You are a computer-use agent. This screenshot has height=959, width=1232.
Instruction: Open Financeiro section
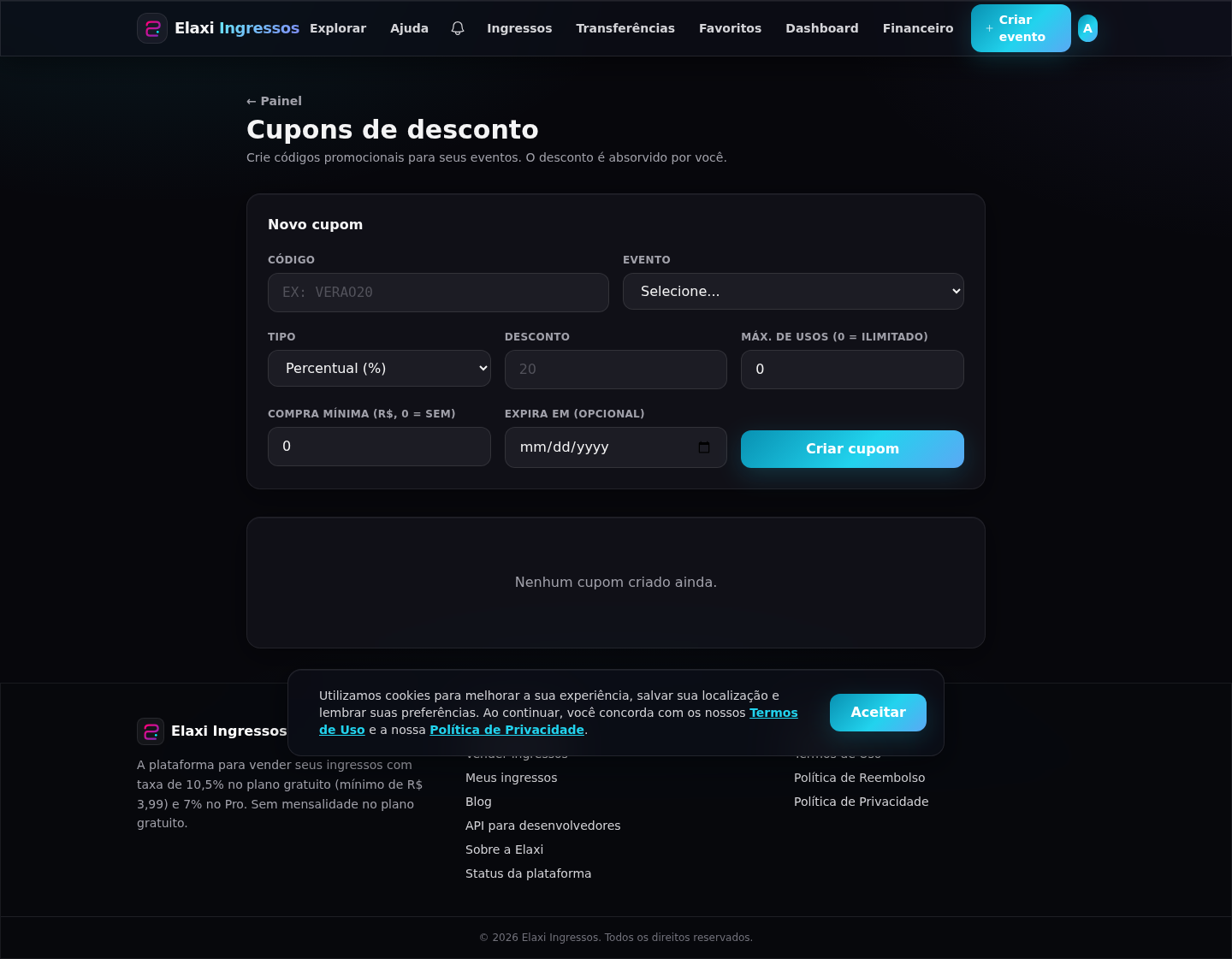(x=918, y=28)
